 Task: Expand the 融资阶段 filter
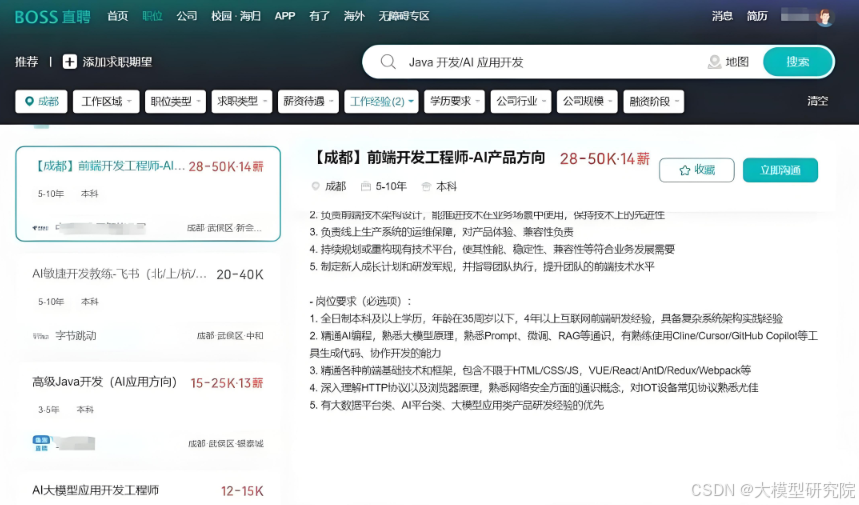click(654, 101)
